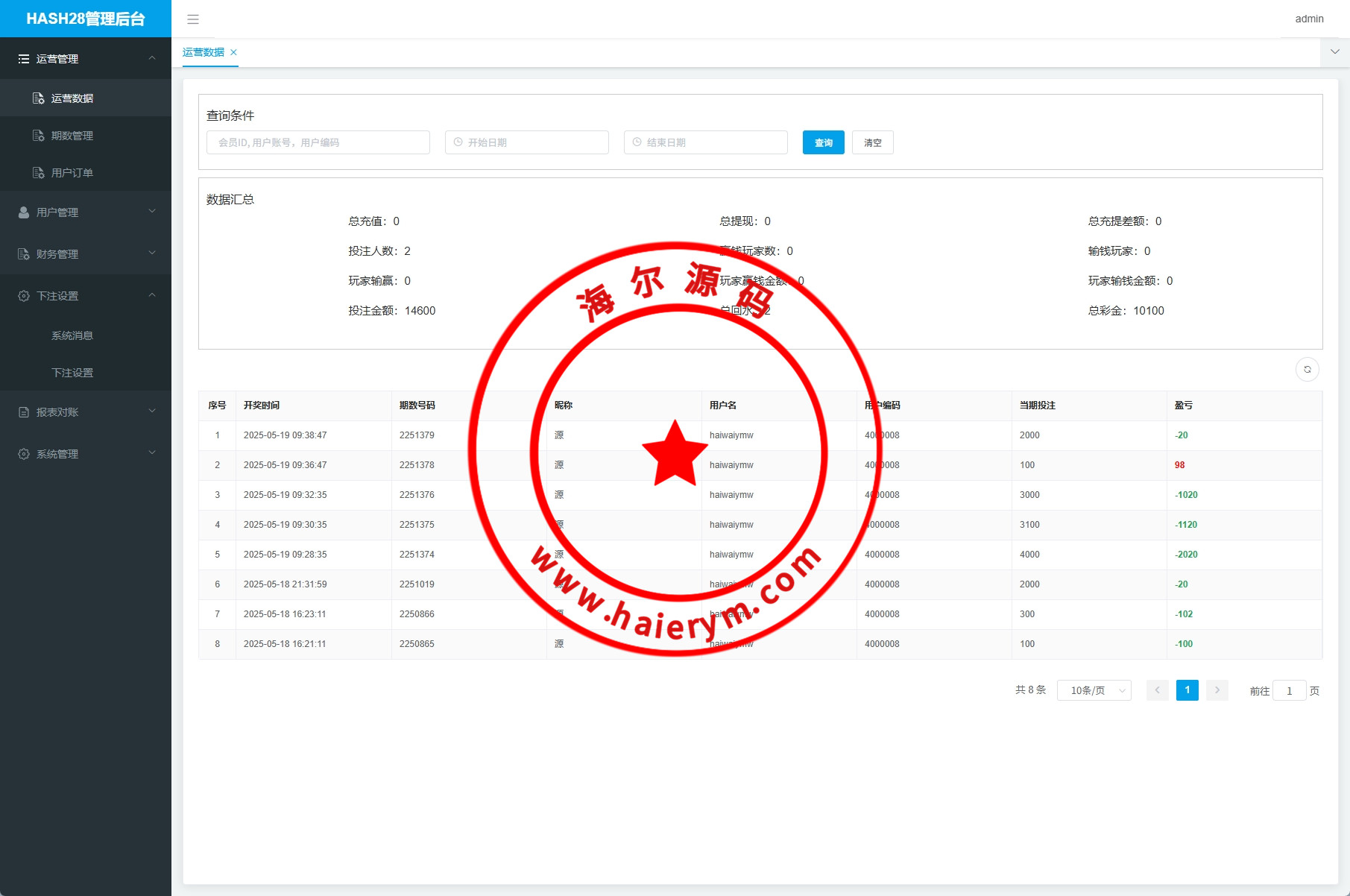1350x896 pixels.
Task: Select 系统消息 submenu item
Action: 72,335
